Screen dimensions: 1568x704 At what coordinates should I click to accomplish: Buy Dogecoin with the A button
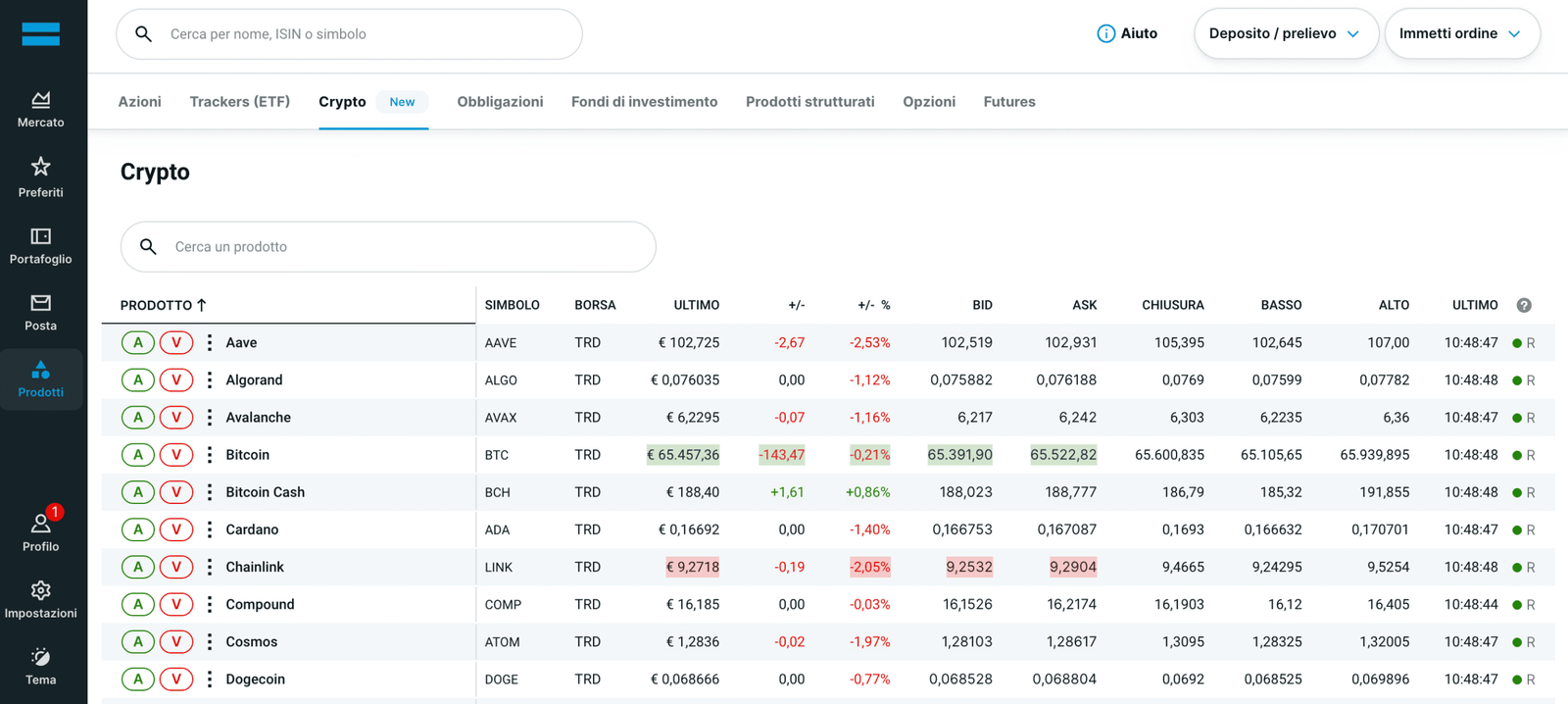click(x=138, y=679)
